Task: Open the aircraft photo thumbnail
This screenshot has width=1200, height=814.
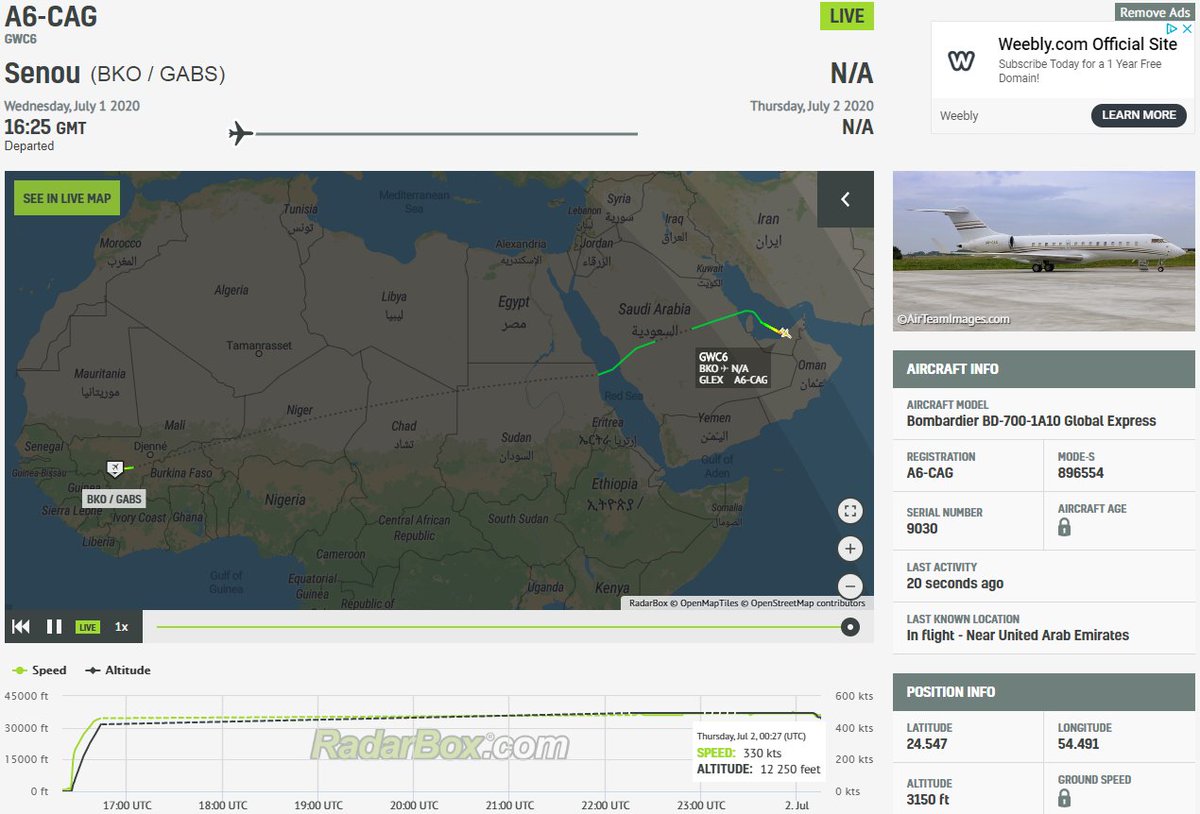Action: point(1043,251)
